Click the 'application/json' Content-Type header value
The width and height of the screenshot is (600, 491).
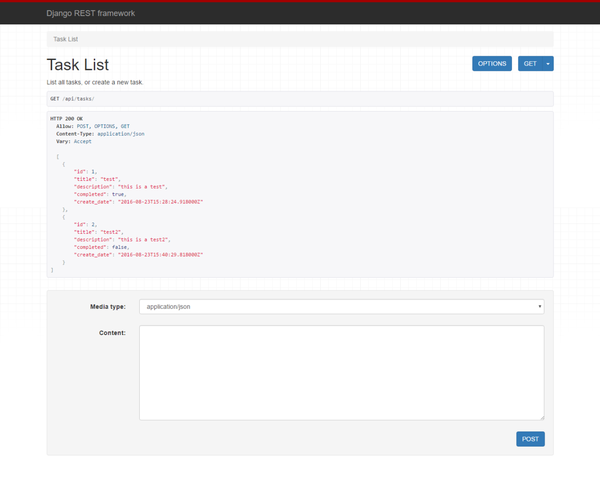pyautogui.click(x=121, y=134)
